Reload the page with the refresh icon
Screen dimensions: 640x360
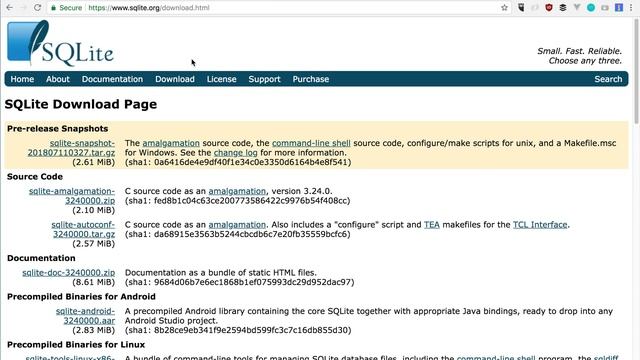pyautogui.click(x=37, y=7)
